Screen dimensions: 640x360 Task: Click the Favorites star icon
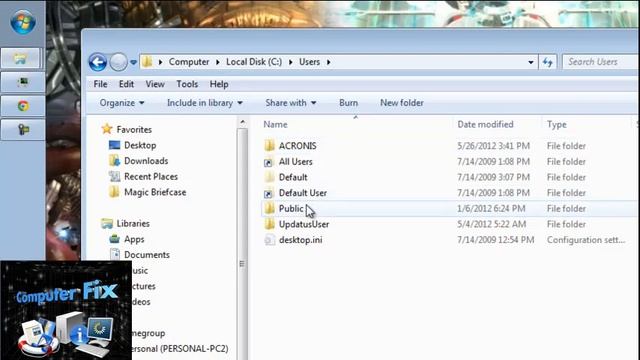click(x=107, y=129)
